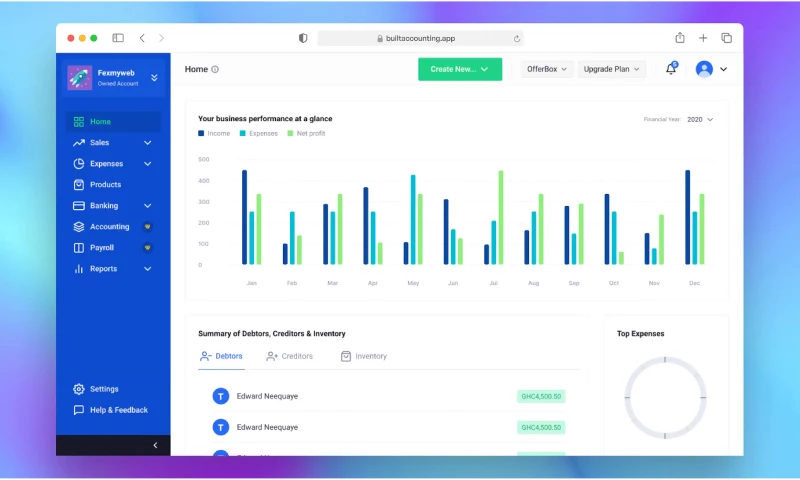Click the info icon beside Home
Viewport: 800px width, 480px height.
[x=215, y=70]
